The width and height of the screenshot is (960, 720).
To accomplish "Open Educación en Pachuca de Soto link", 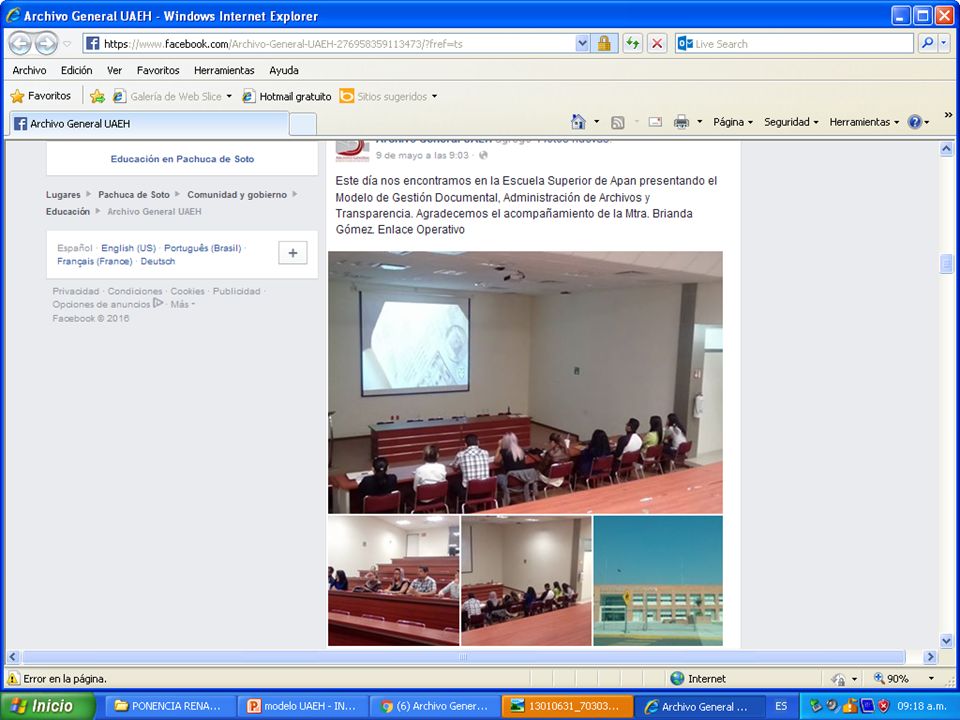I will coord(182,159).
